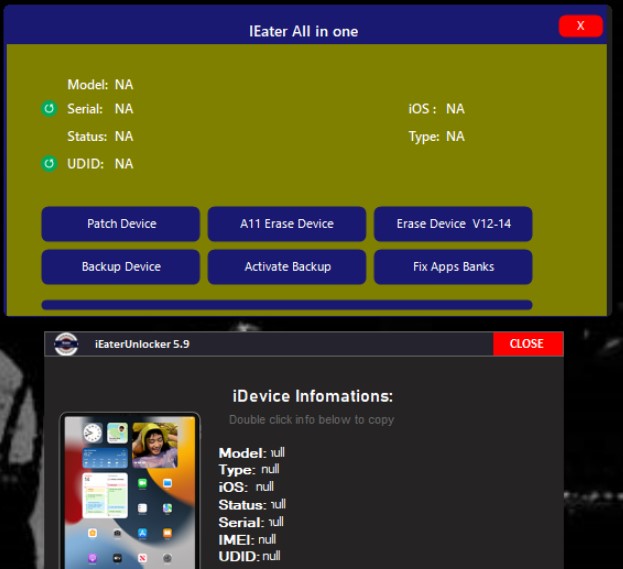
Task: Click the iOS NA value in IEater All in one
Action: [x=455, y=108]
